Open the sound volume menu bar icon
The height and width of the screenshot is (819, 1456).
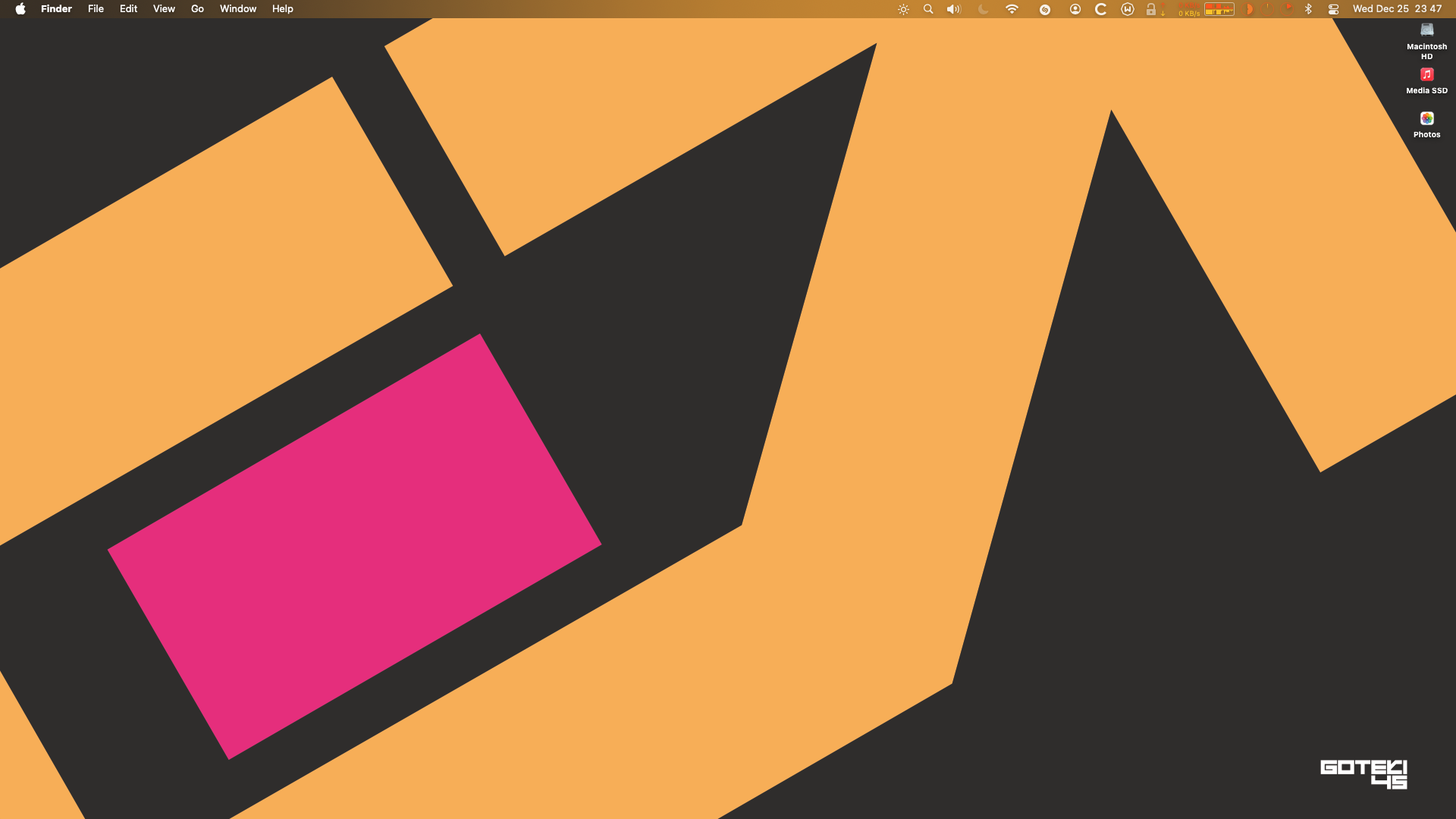[x=953, y=9]
